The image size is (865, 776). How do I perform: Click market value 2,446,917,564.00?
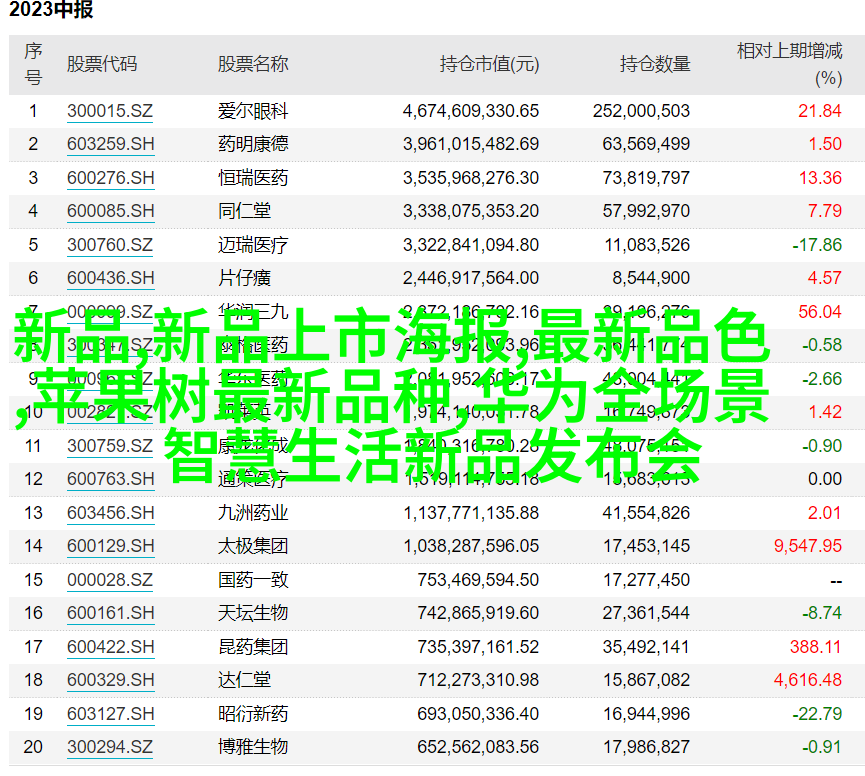[x=471, y=278]
